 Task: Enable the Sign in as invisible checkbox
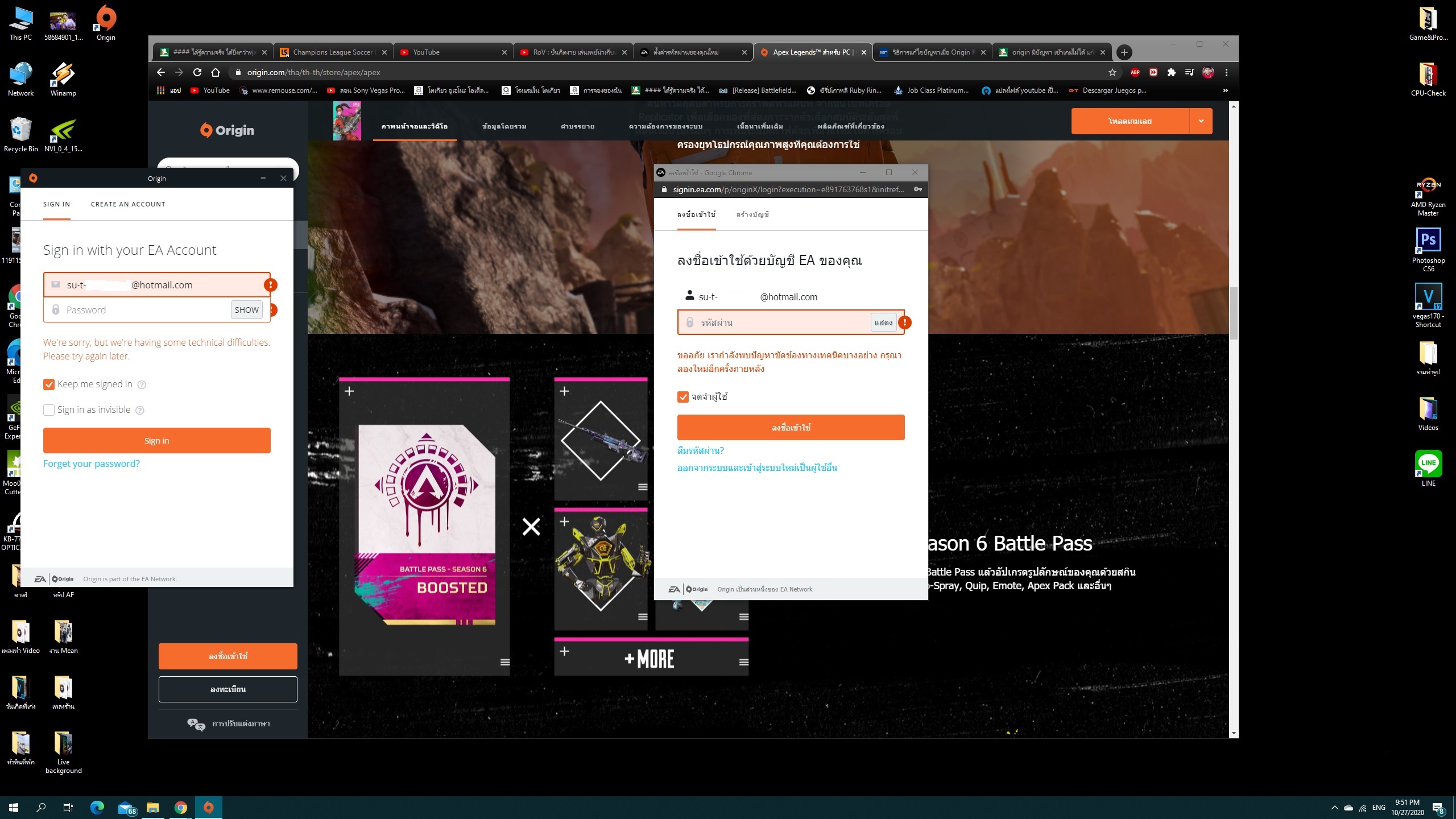click(49, 410)
